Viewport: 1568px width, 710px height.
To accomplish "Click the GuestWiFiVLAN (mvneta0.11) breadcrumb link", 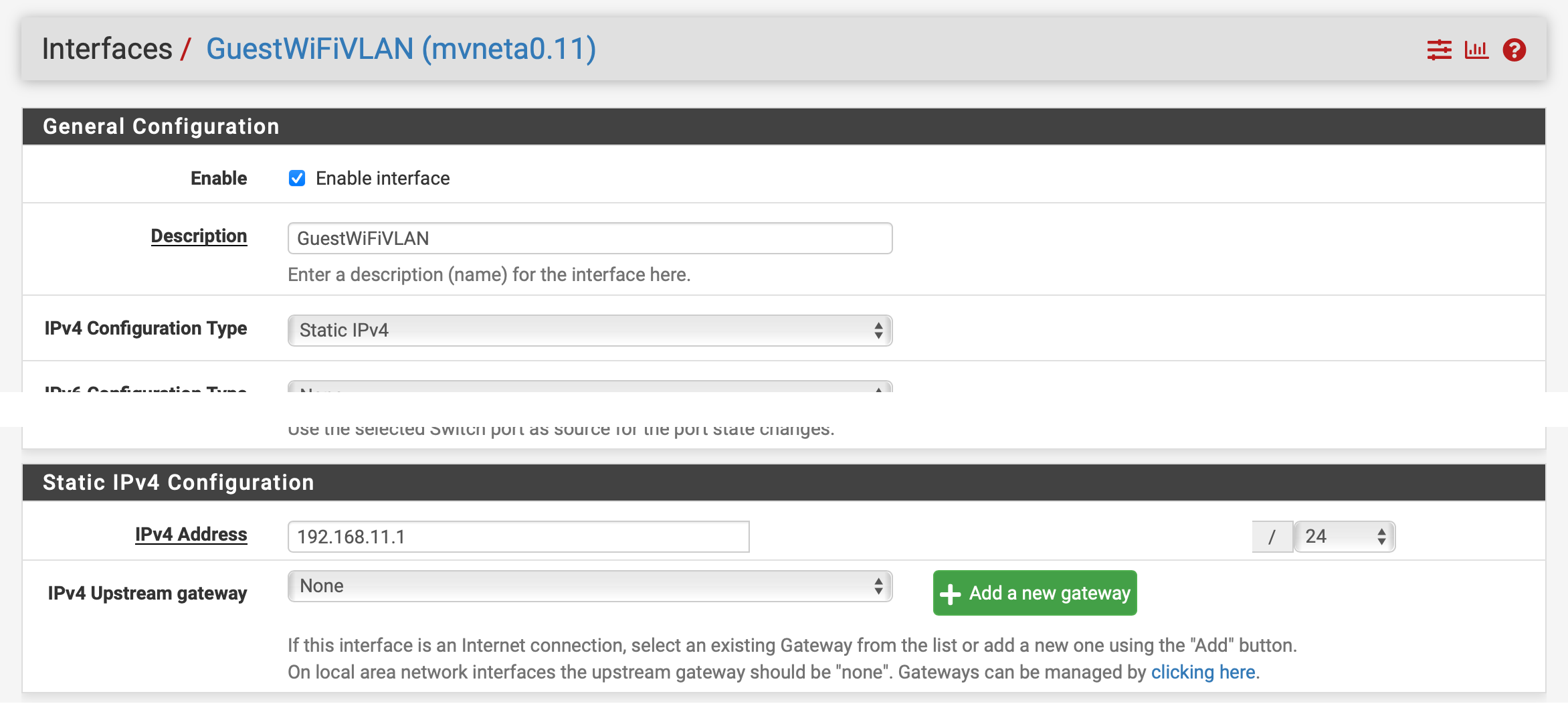I will point(401,49).
